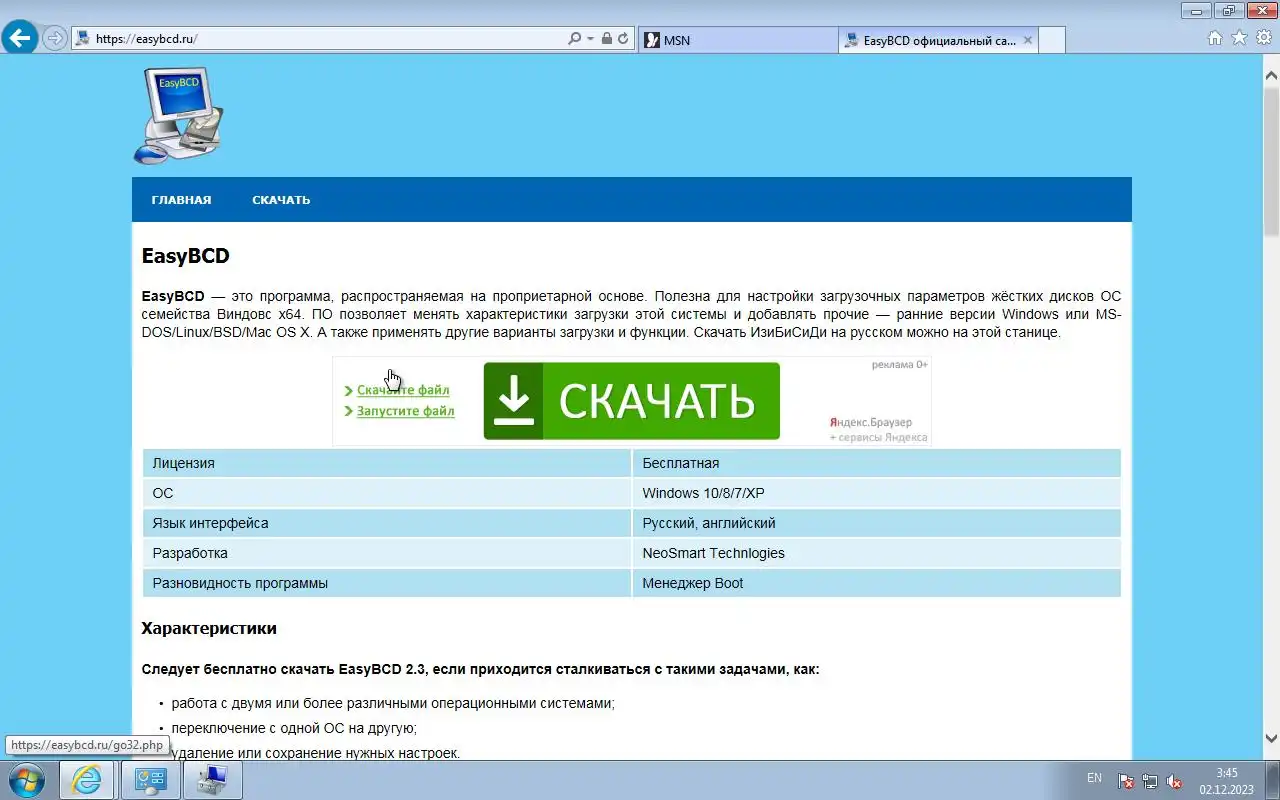Click the browser forward arrow
Image resolution: width=1280 pixels, height=800 pixels.
(x=55, y=39)
